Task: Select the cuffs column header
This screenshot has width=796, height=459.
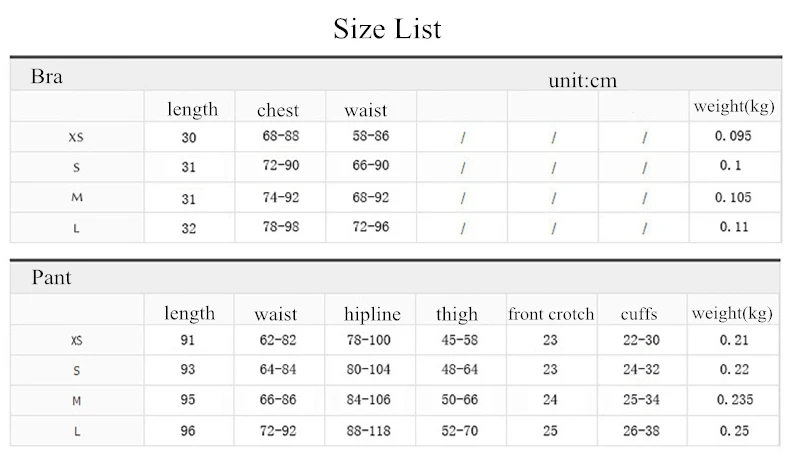Action: 639,314
